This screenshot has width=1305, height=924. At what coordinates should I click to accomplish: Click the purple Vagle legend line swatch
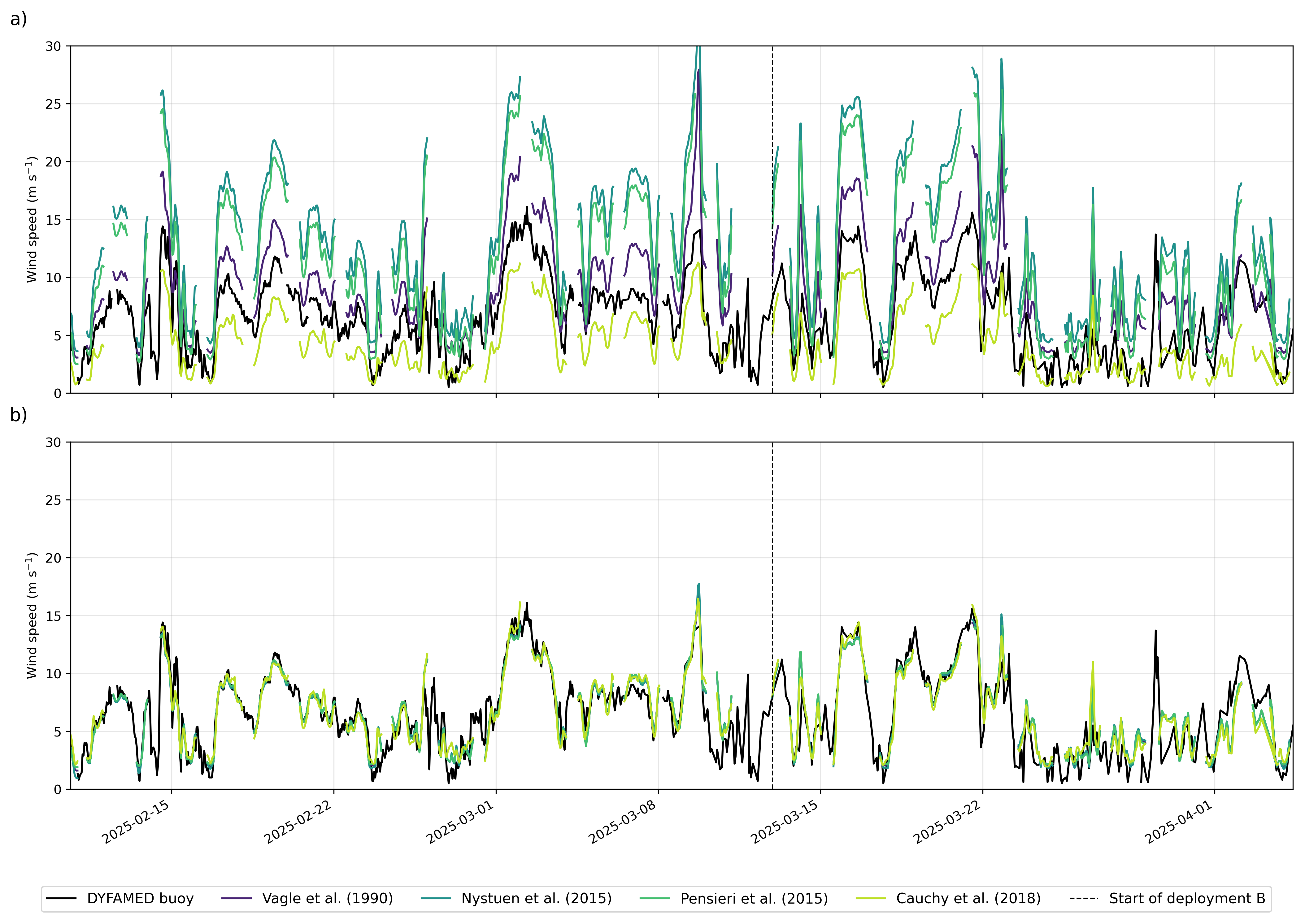click(236, 898)
